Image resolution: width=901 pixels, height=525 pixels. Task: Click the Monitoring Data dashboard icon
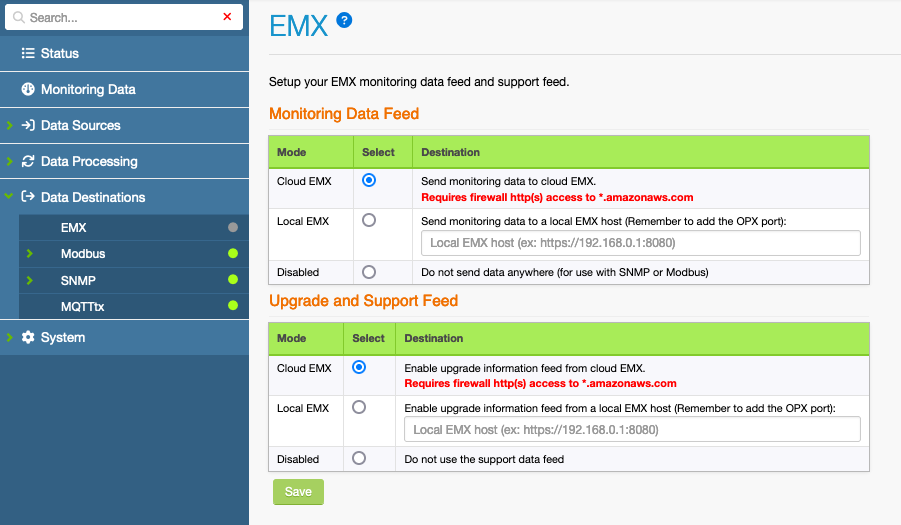coord(28,89)
